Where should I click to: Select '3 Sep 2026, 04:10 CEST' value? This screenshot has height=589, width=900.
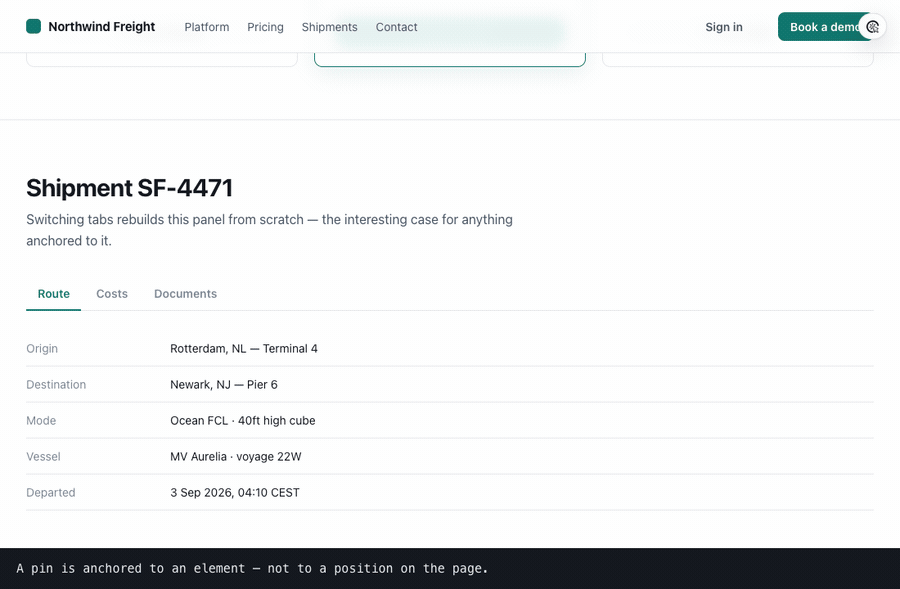(235, 493)
